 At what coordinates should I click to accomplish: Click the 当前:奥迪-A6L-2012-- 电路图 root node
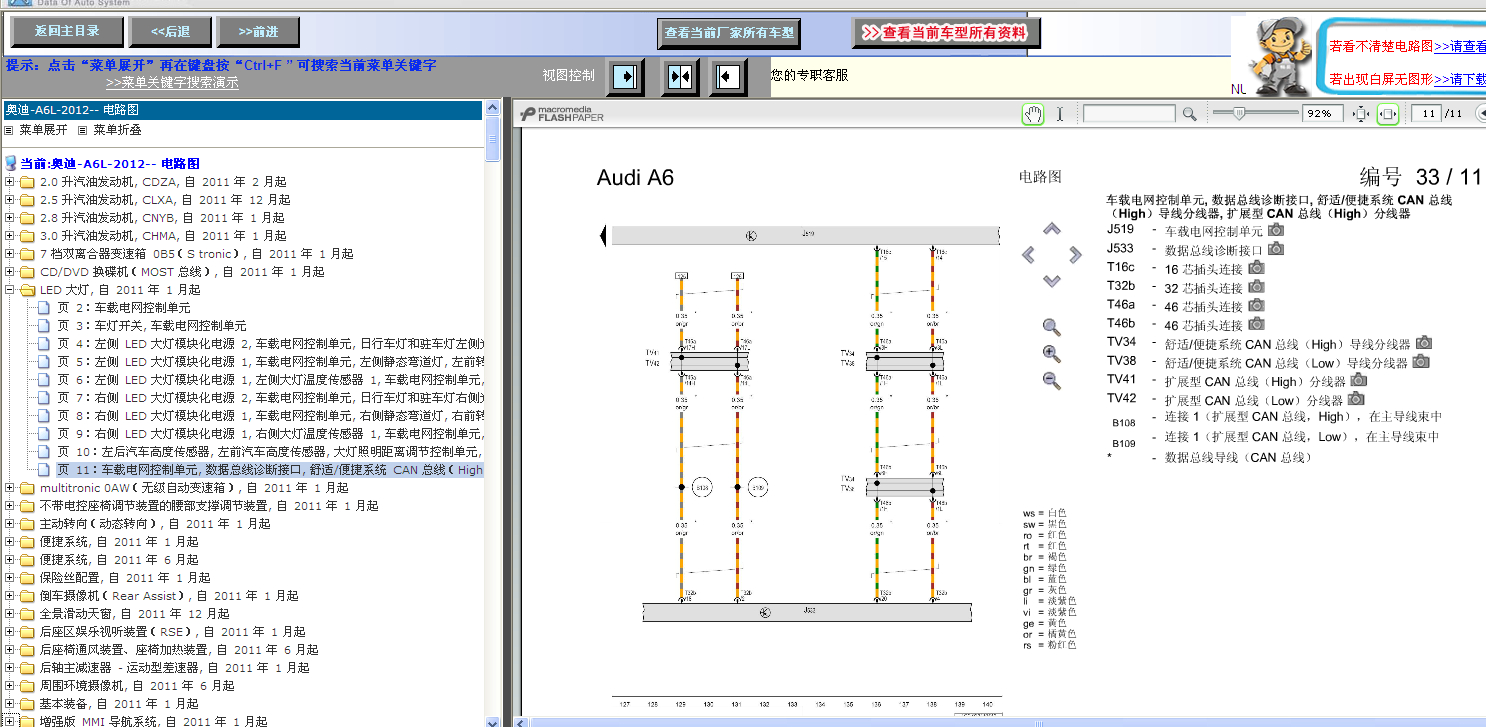pos(110,164)
